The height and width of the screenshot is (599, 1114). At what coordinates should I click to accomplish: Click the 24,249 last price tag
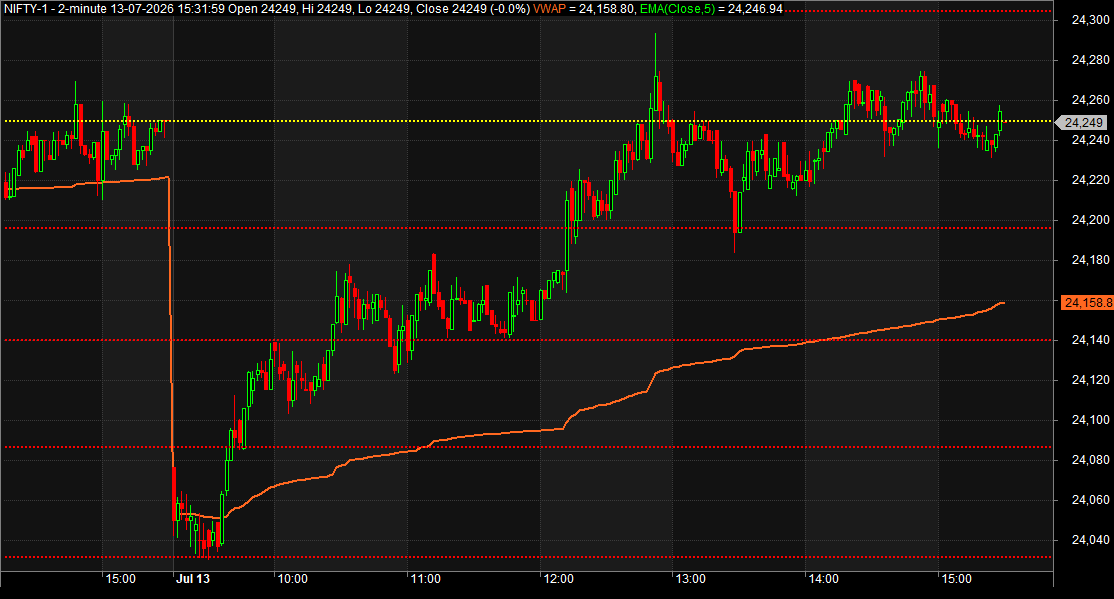coord(1082,123)
